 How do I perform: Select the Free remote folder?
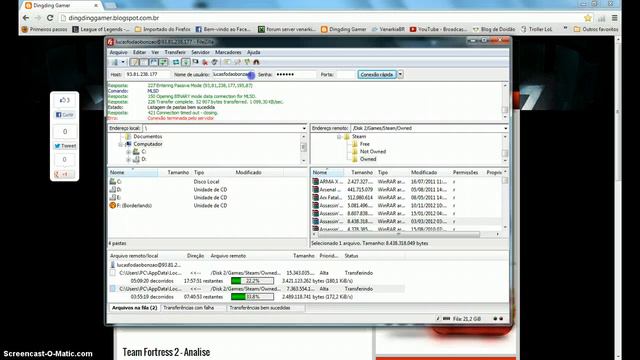coord(364,144)
